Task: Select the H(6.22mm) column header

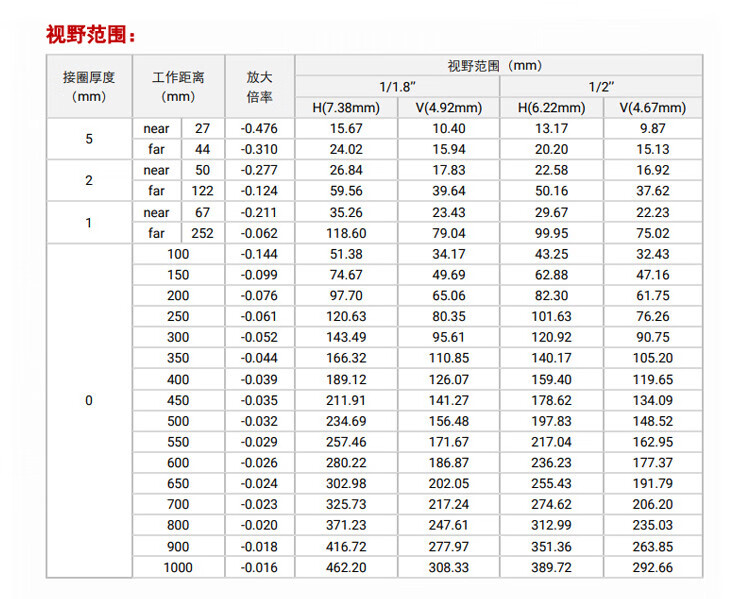Action: coord(551,108)
